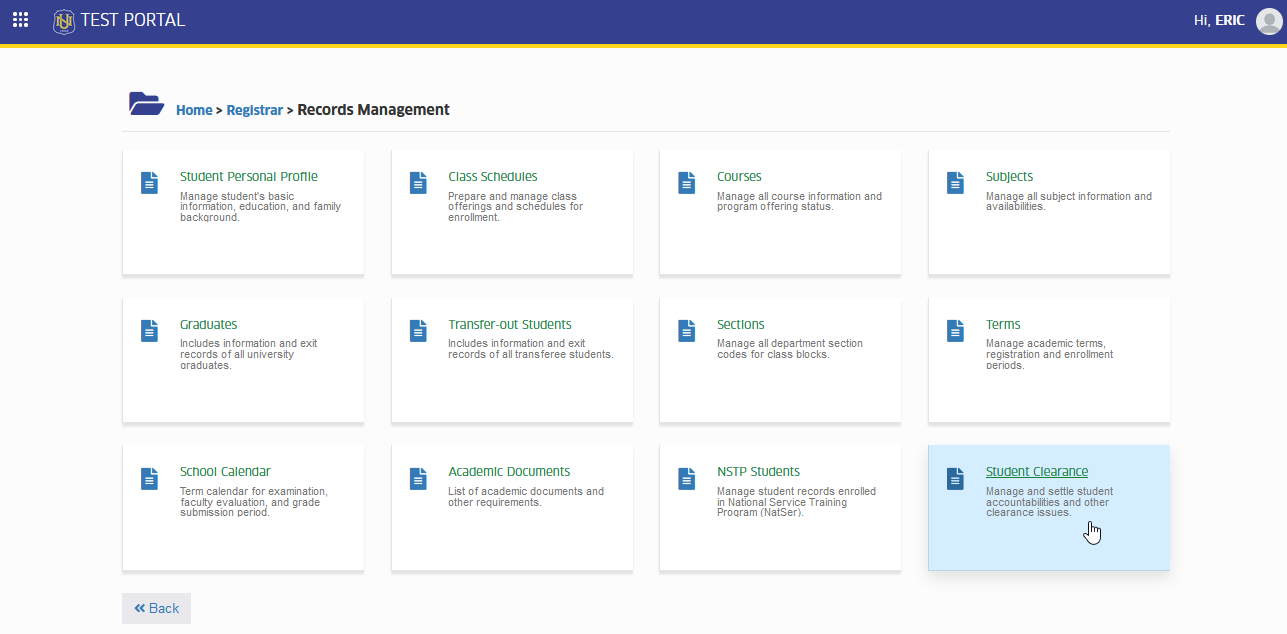Click description 'Term calendar for examination, faculty evaluation'

tap(254, 502)
